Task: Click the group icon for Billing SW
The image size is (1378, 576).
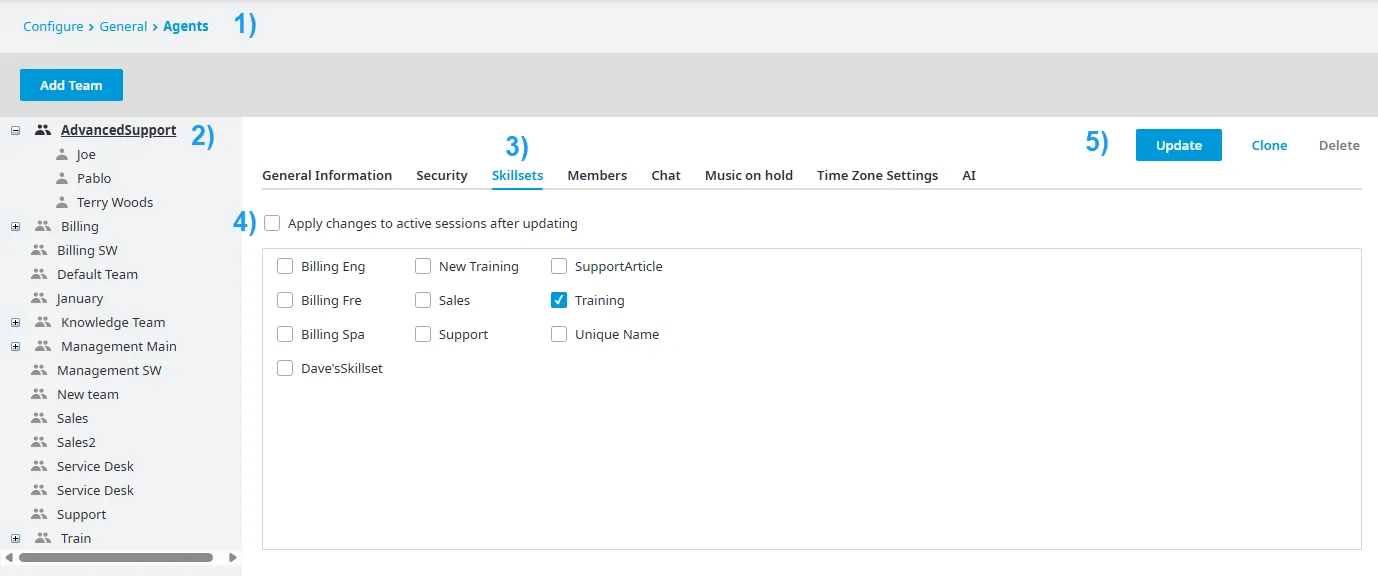Action: point(39,251)
